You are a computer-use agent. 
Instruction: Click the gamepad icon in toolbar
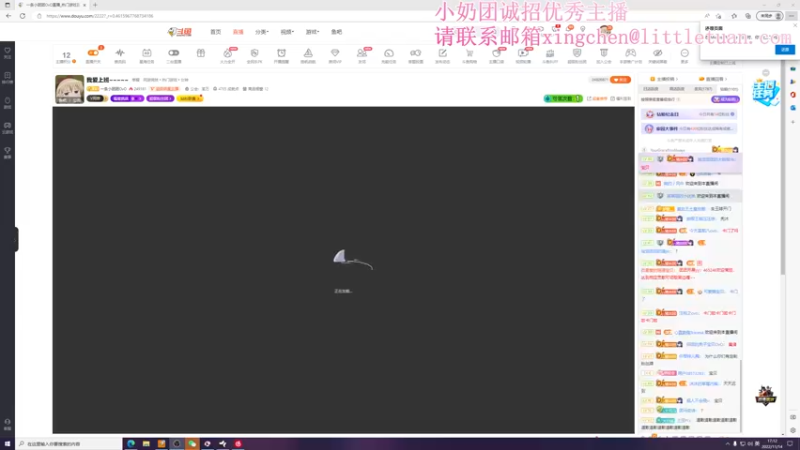[631, 53]
